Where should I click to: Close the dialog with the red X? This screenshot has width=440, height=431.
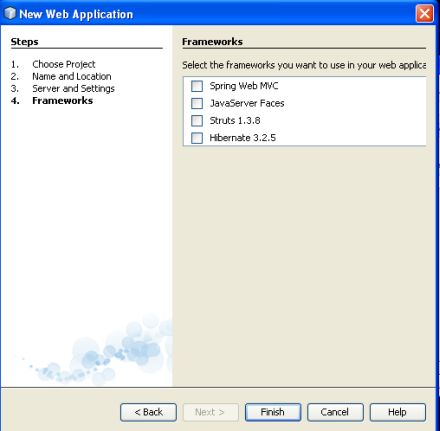click(x=424, y=14)
